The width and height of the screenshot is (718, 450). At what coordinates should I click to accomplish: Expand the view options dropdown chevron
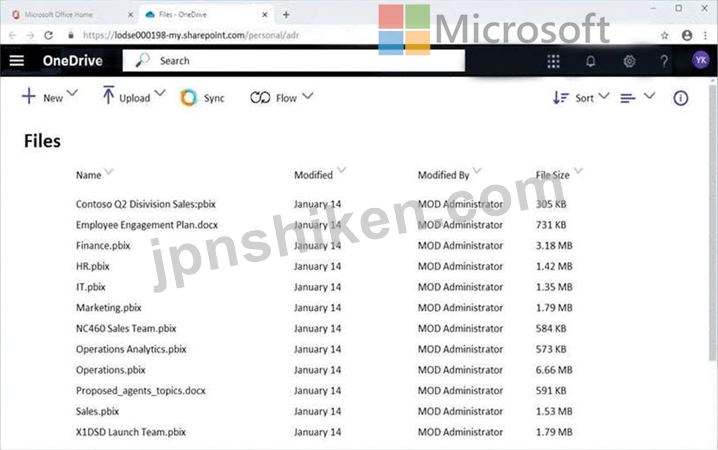tap(649, 96)
